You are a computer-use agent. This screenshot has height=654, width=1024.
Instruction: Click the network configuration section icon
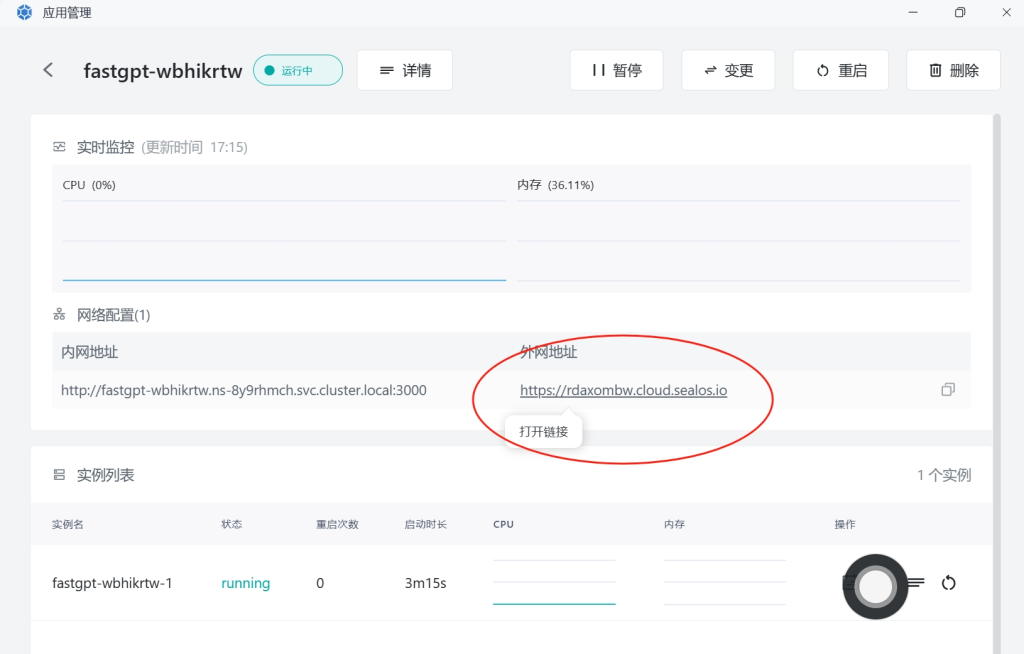point(60,315)
